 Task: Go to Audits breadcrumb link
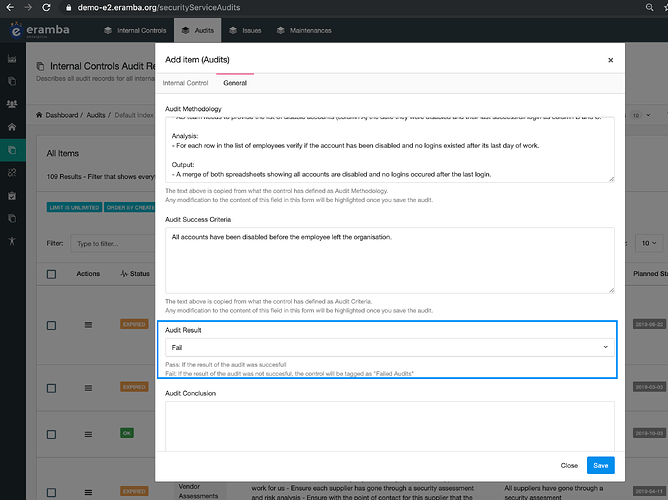(96, 115)
